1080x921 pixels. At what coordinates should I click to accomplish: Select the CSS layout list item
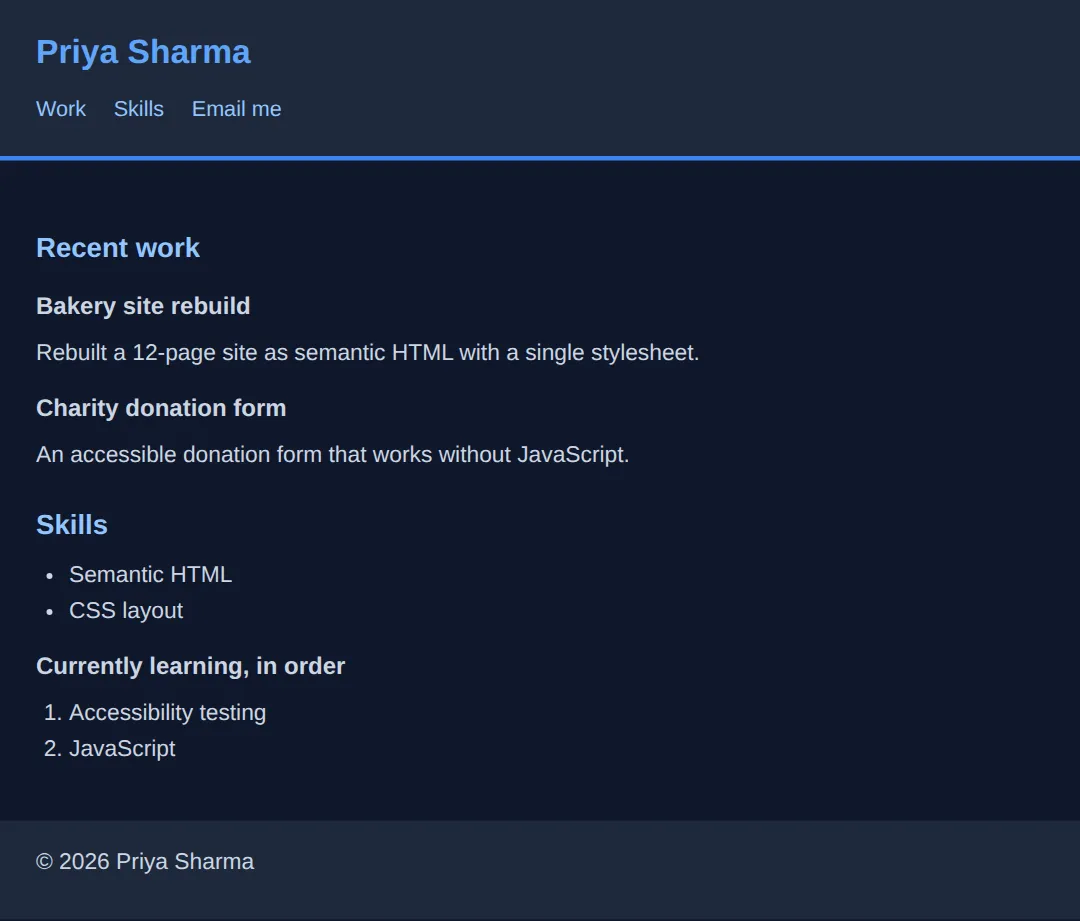(126, 610)
